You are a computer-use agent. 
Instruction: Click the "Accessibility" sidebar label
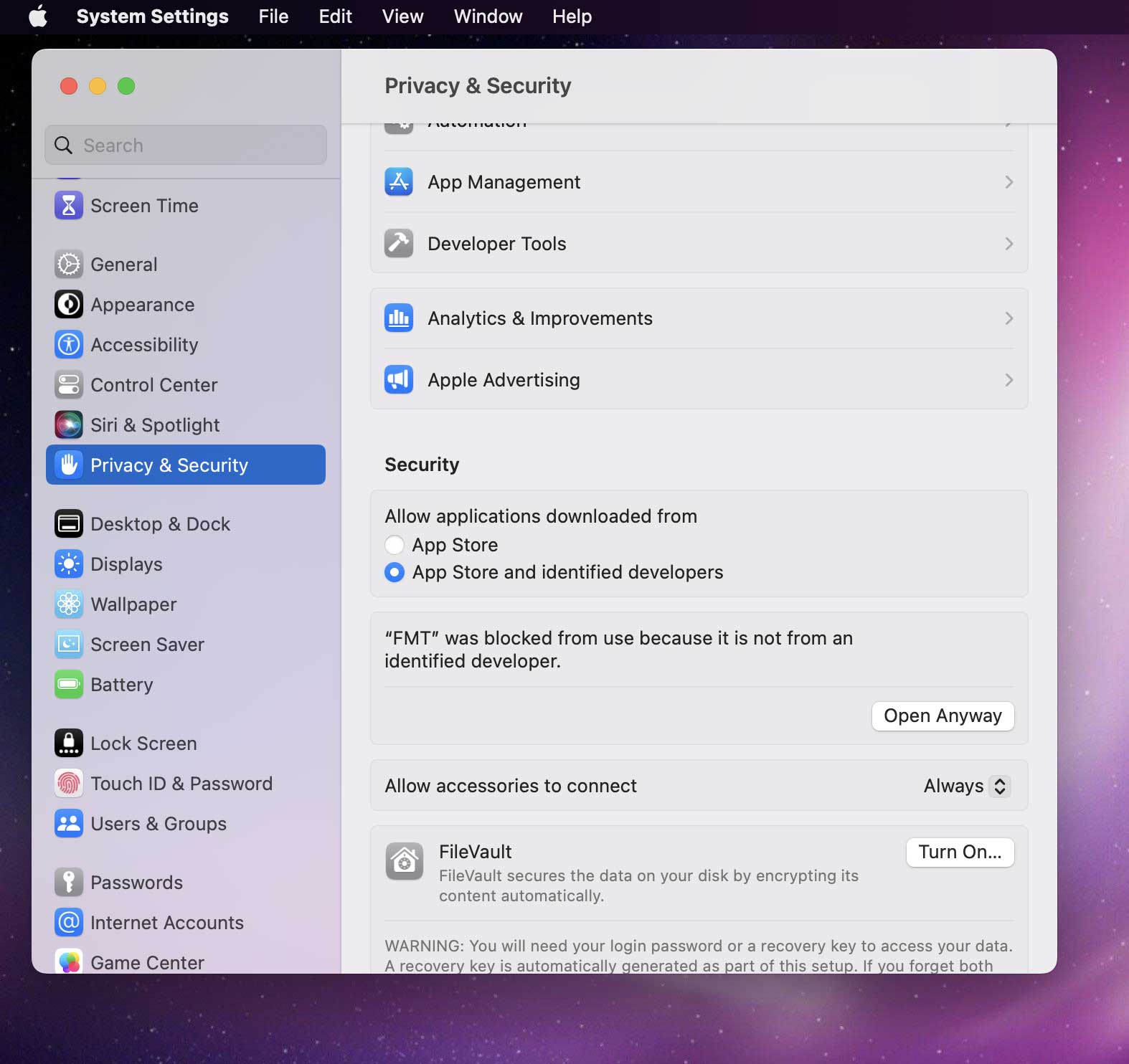pyautogui.click(x=144, y=345)
